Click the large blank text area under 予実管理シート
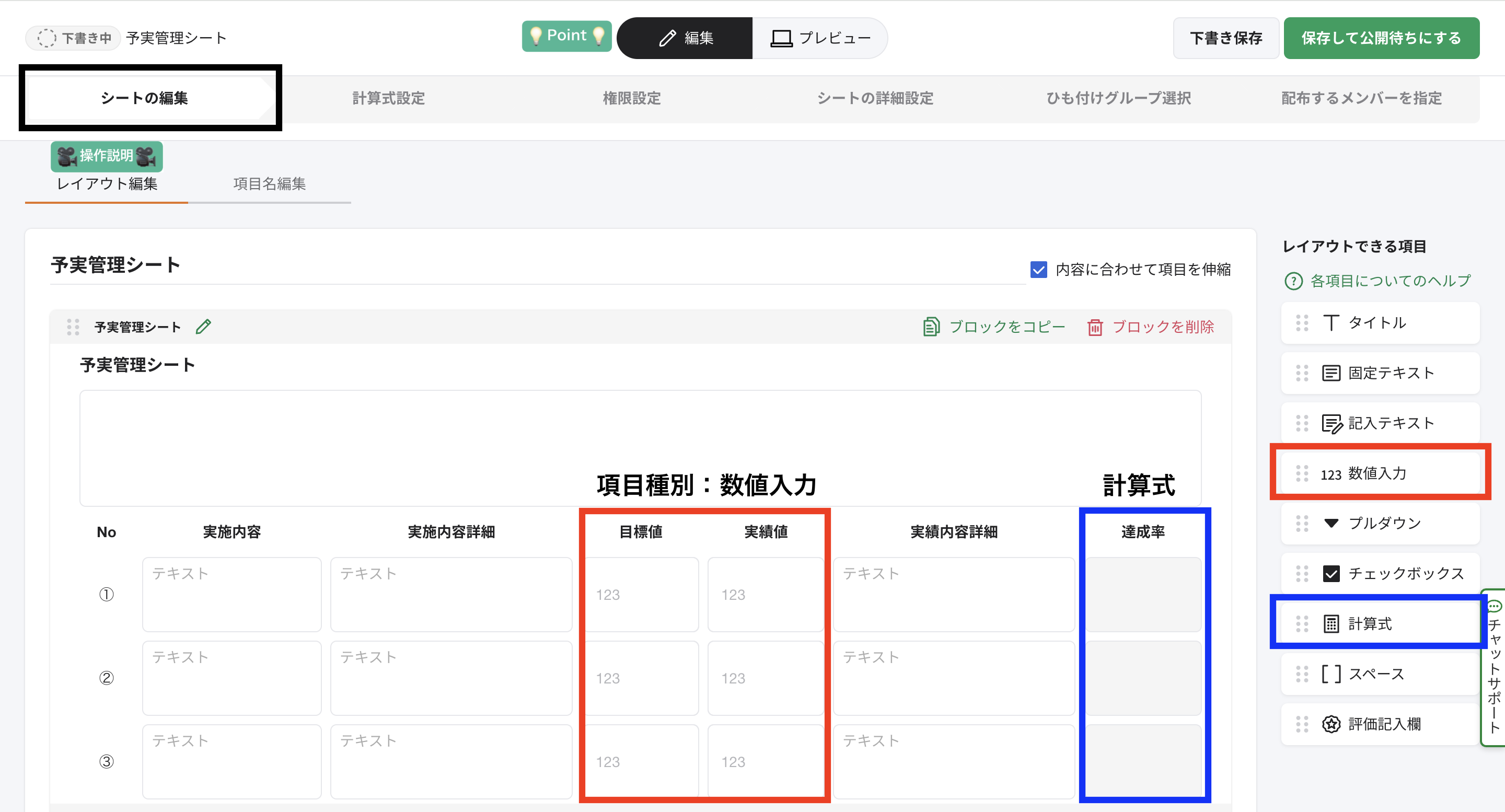The width and height of the screenshot is (1505, 812). [x=640, y=449]
